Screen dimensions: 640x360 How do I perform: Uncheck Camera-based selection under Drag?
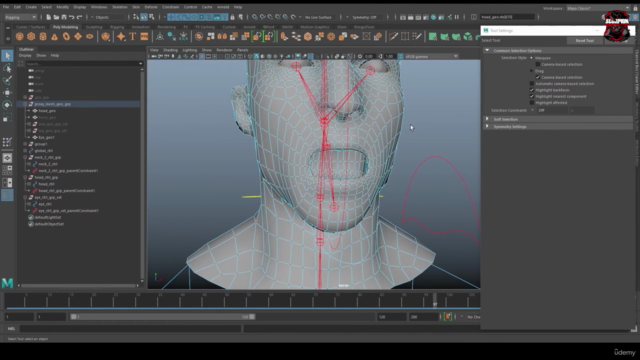point(538,77)
